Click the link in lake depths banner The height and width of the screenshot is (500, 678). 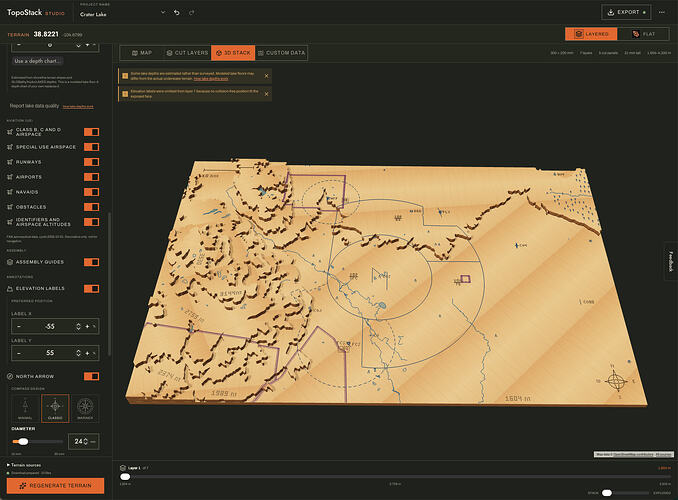tap(211, 79)
